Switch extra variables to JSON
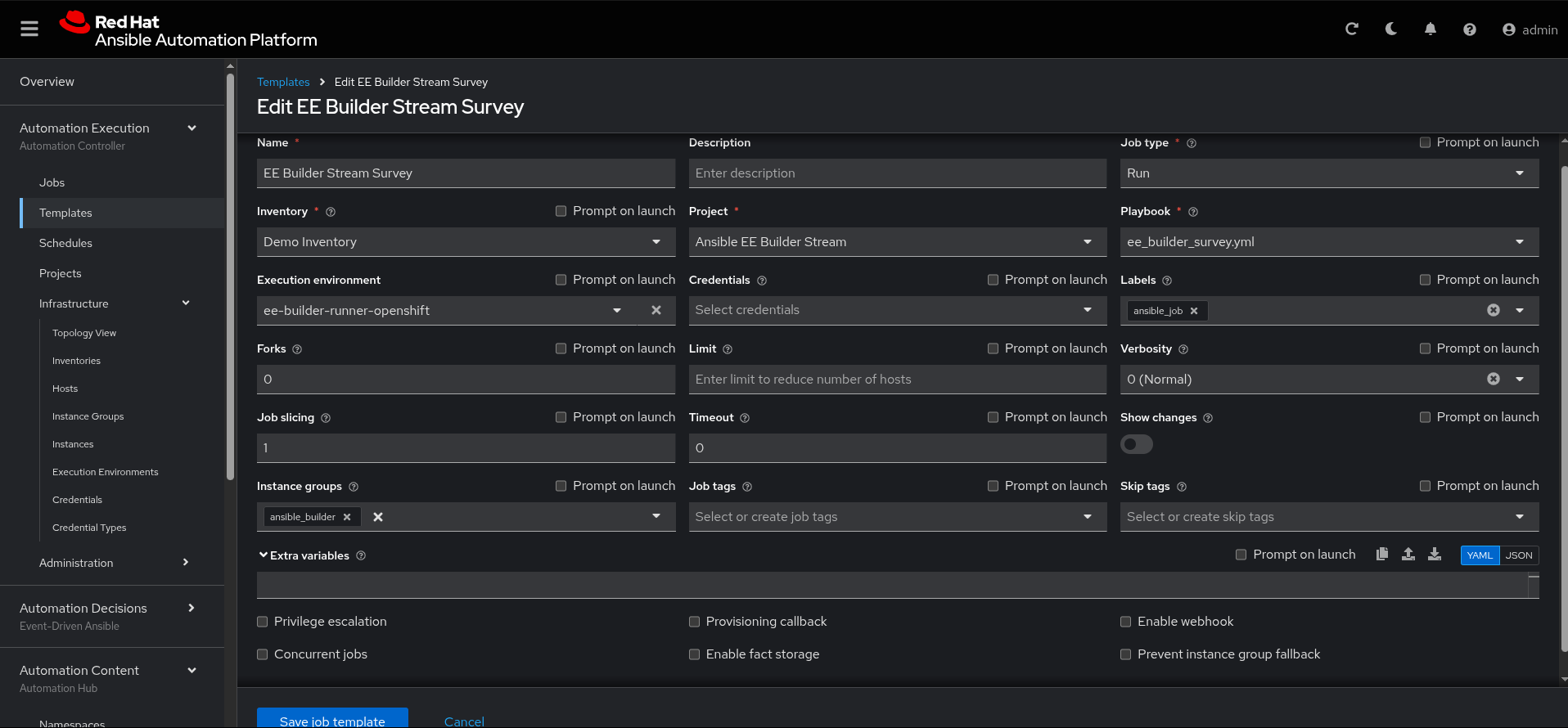 tap(1518, 555)
